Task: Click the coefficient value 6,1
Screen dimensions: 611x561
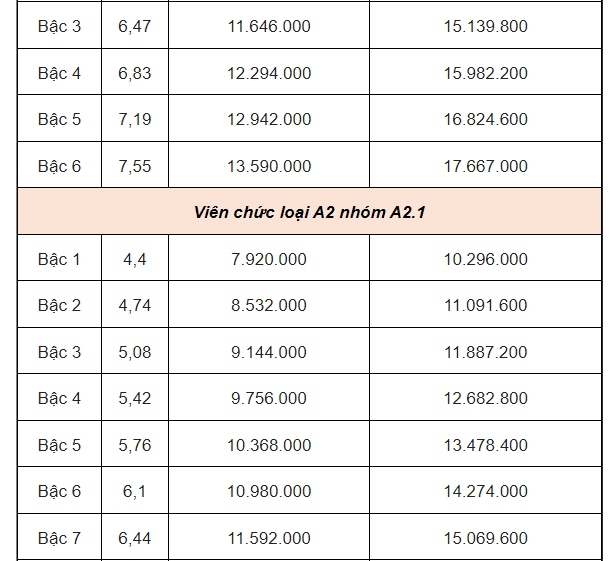Action: click(134, 491)
